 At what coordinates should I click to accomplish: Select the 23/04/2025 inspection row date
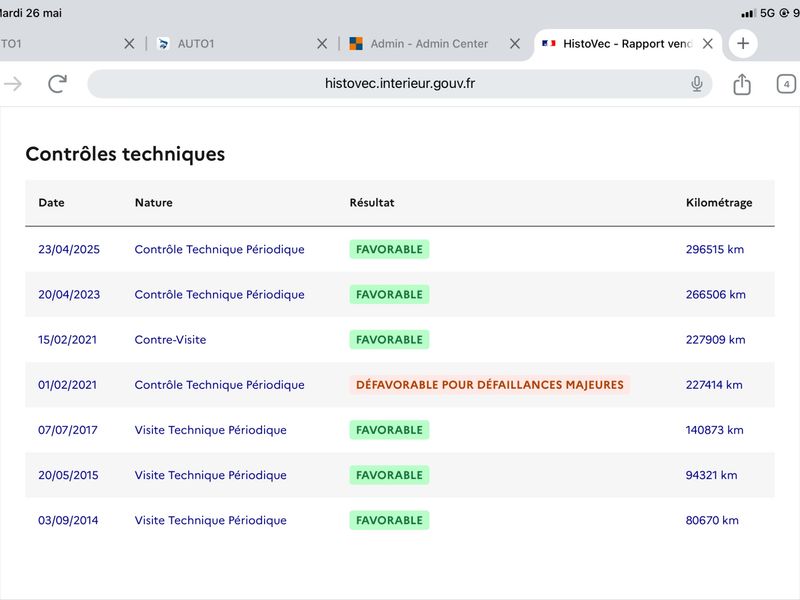[69, 249]
